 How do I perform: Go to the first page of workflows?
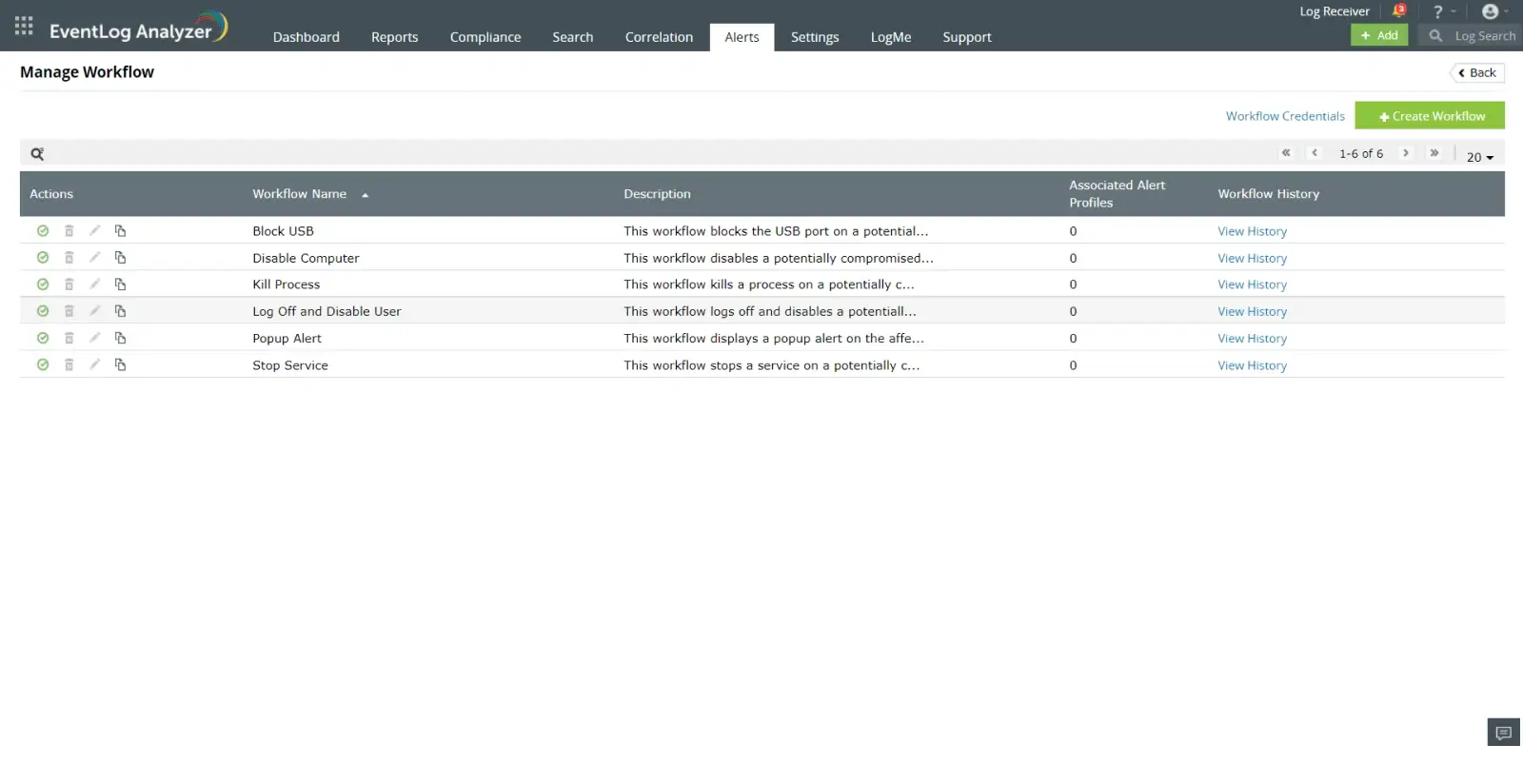[x=1286, y=153]
